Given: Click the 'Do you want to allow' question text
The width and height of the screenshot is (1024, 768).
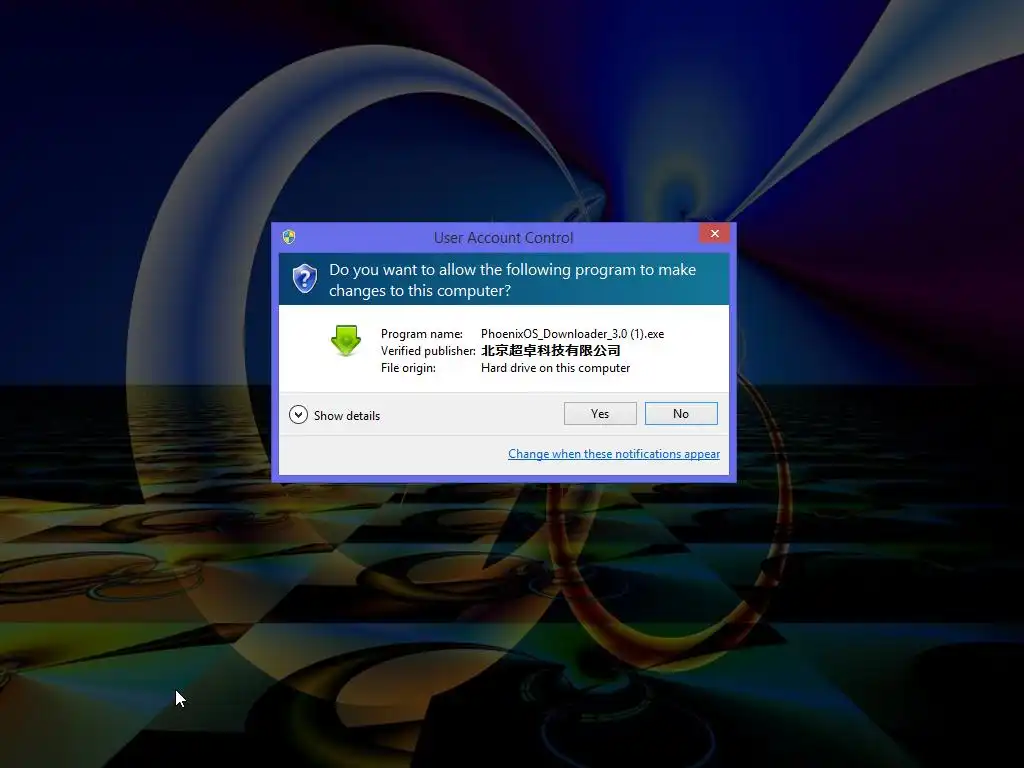Looking at the screenshot, I should [x=513, y=280].
